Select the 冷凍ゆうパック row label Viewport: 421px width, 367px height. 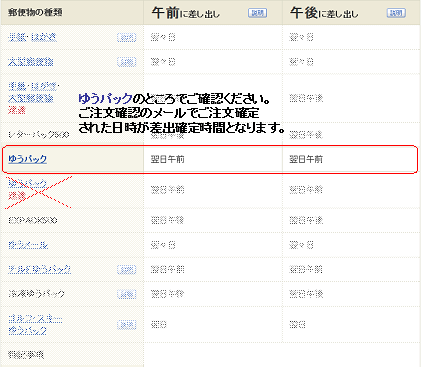[x=36, y=294]
